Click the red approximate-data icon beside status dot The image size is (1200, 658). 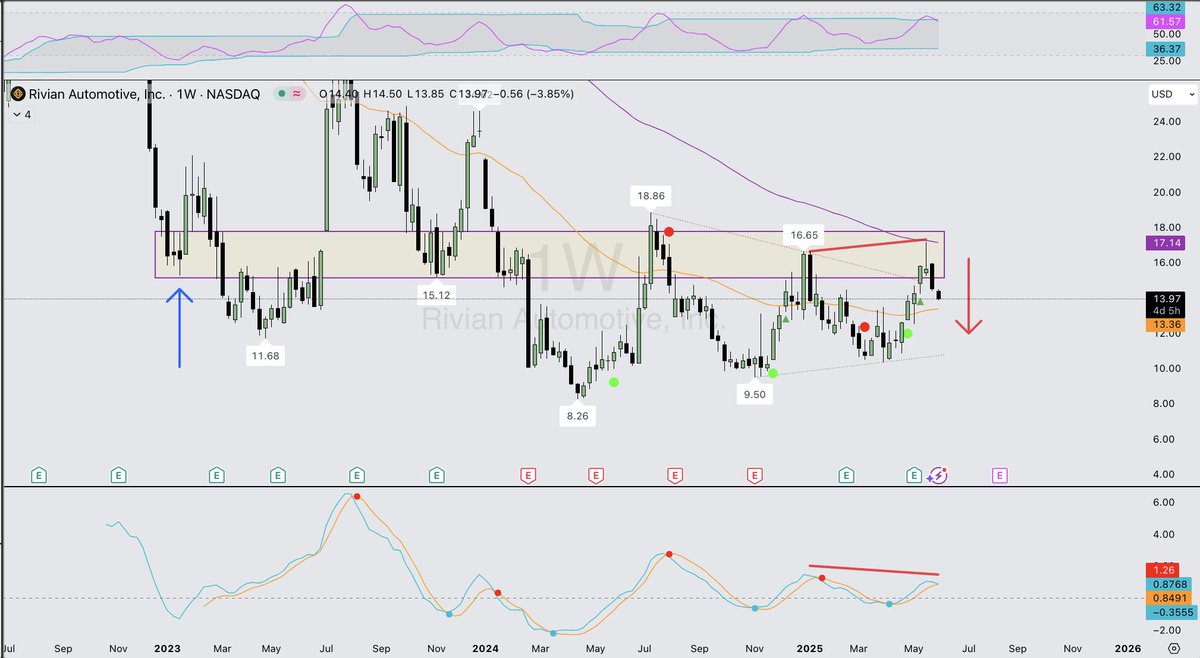pyautogui.click(x=297, y=94)
